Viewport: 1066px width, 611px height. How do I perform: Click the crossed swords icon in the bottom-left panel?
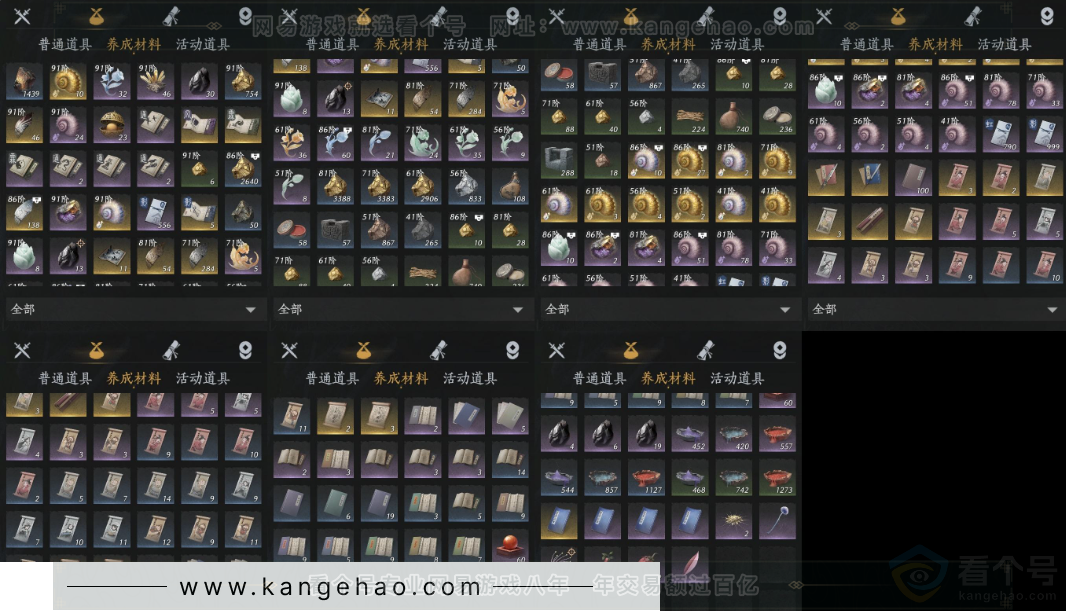[22, 351]
